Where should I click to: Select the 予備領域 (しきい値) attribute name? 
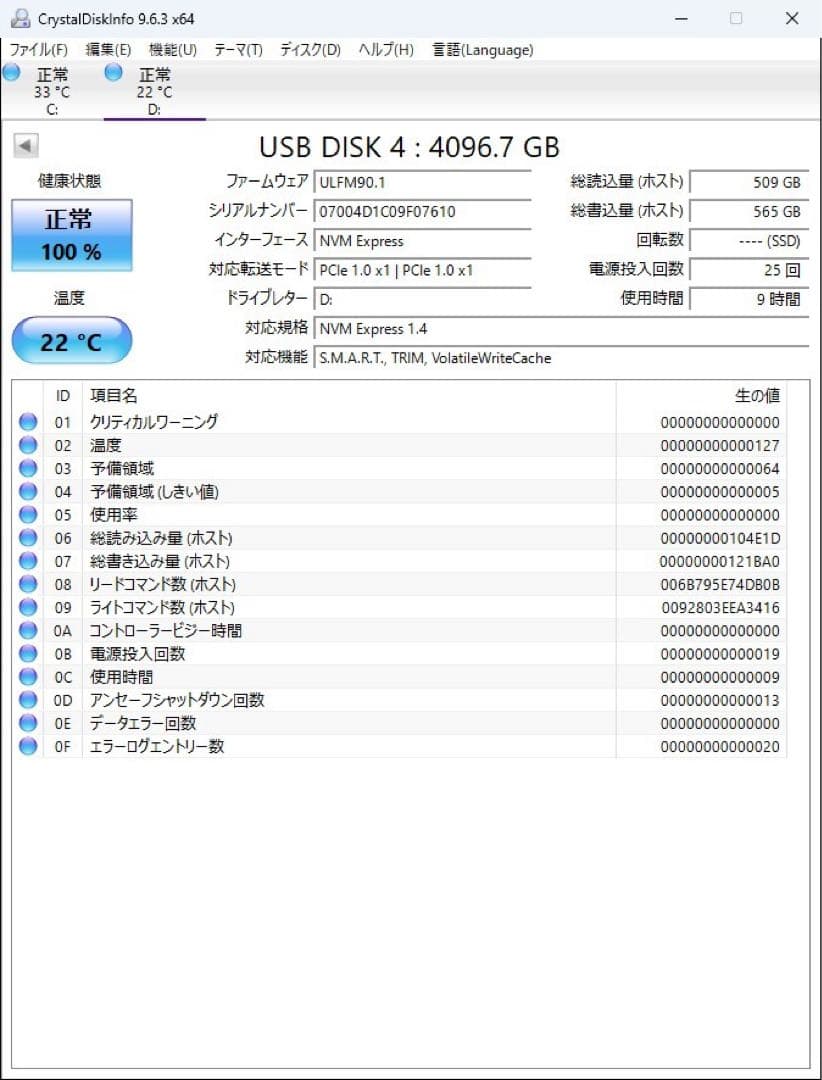(154, 492)
